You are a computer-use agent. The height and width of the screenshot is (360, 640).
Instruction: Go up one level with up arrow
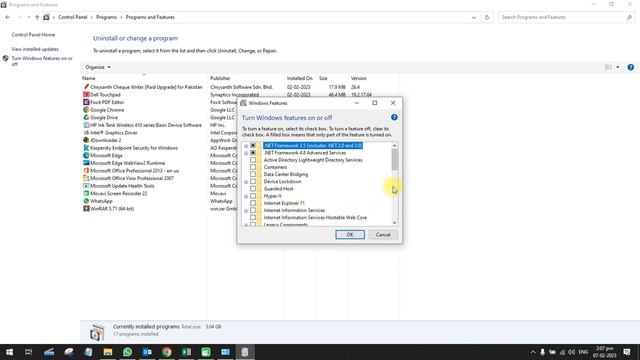point(37,17)
